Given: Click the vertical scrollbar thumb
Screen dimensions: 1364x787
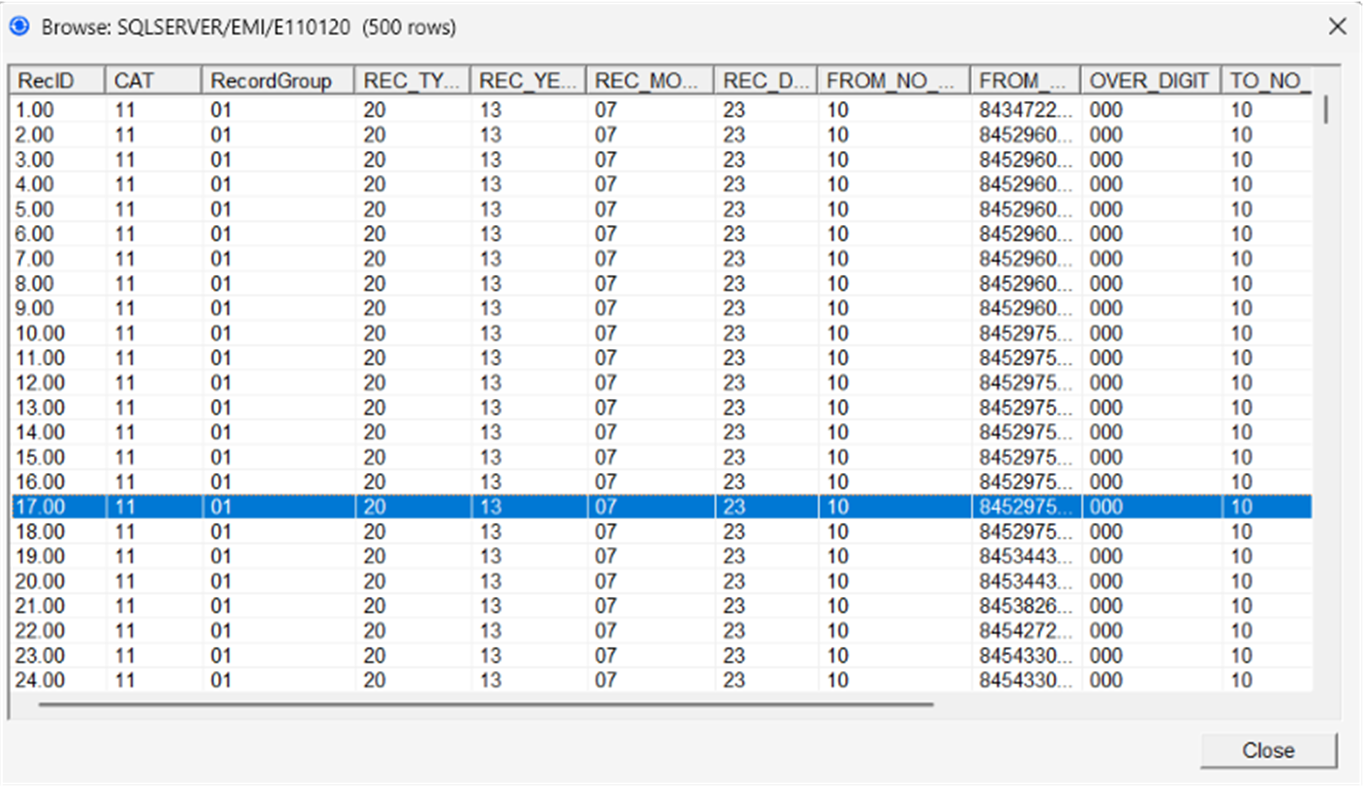Looking at the screenshot, I should point(1326,109).
